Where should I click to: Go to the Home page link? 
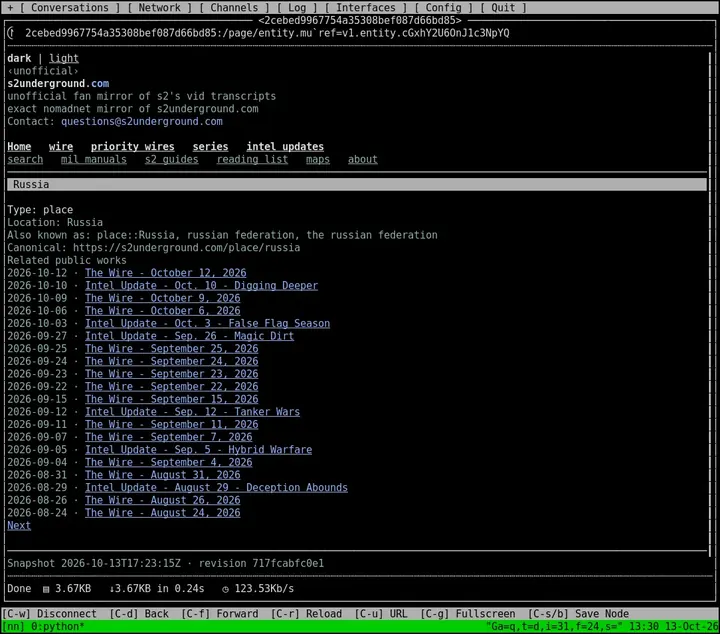click(x=19, y=146)
